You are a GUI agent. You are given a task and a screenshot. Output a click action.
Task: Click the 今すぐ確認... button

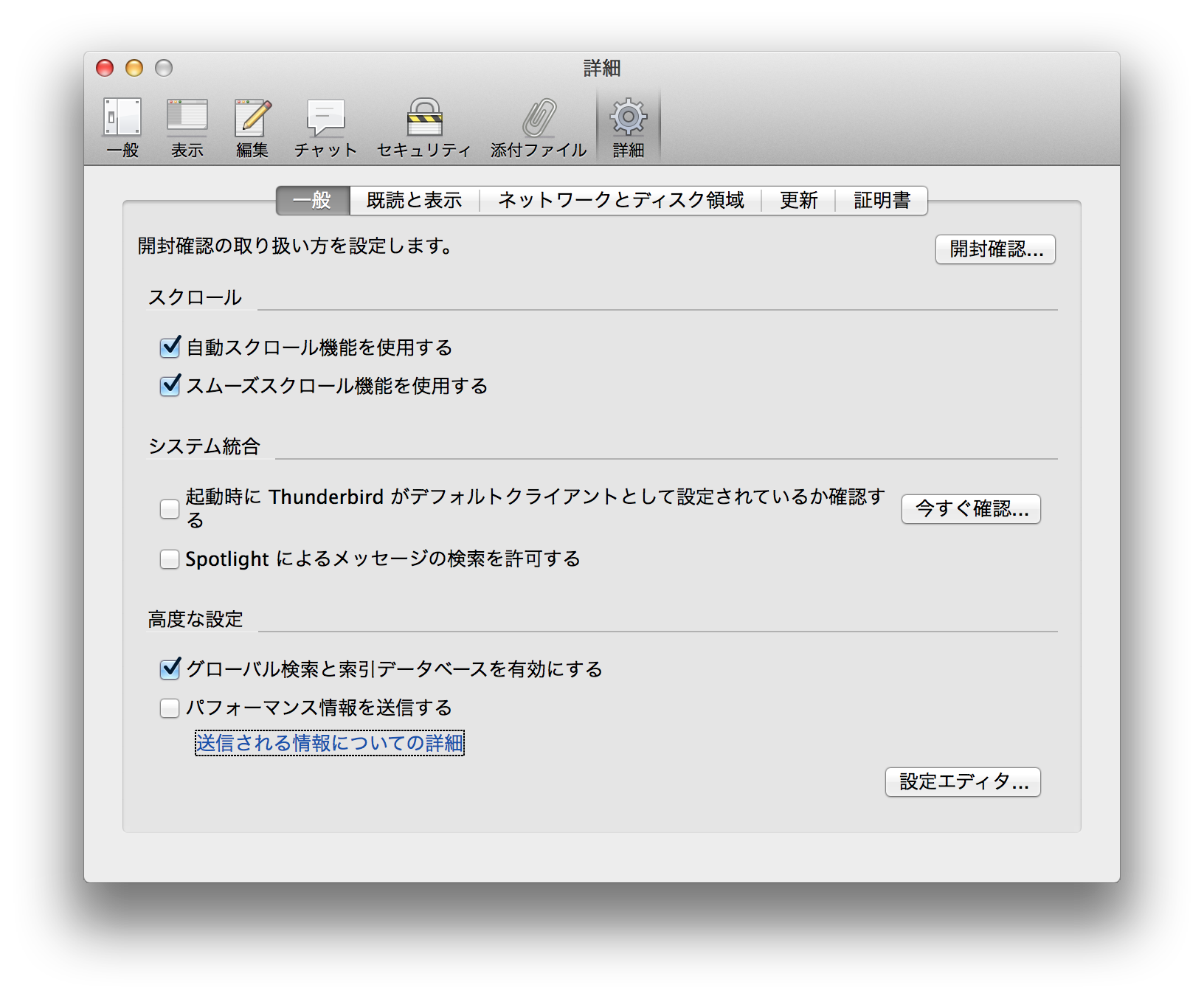pos(971,509)
